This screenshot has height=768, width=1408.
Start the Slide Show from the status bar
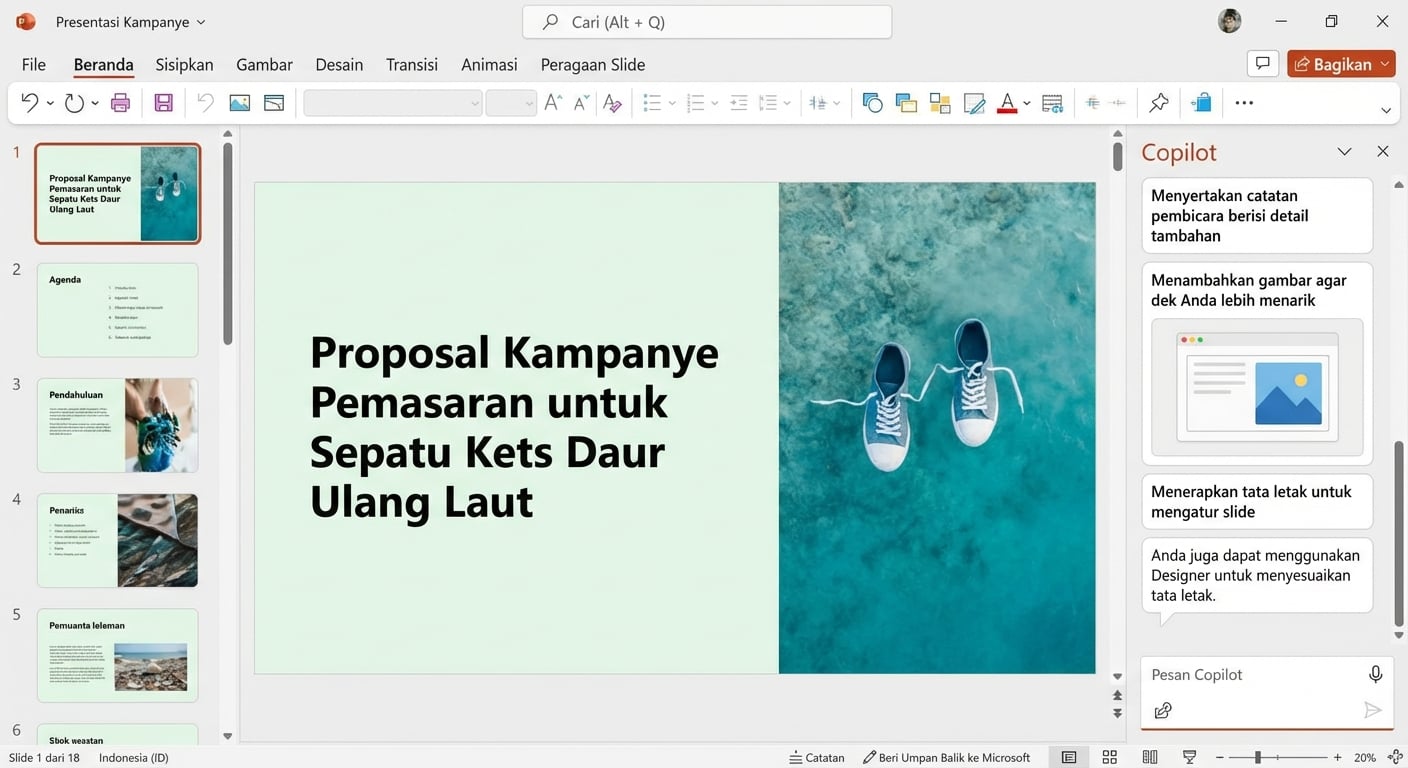tap(1189, 757)
